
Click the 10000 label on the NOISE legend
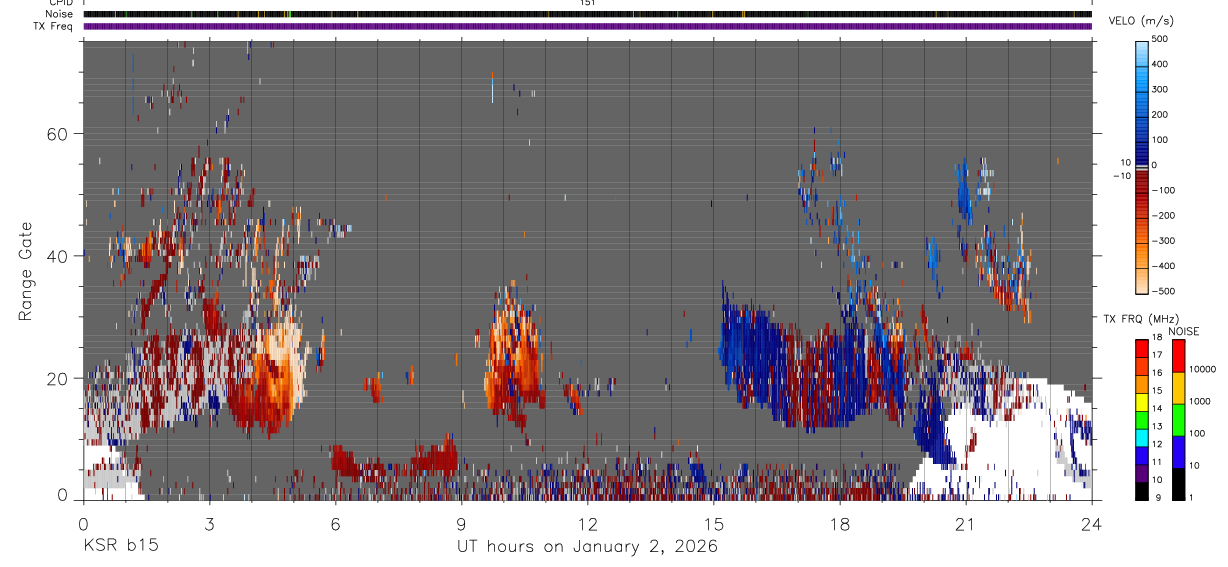[x=1201, y=369]
